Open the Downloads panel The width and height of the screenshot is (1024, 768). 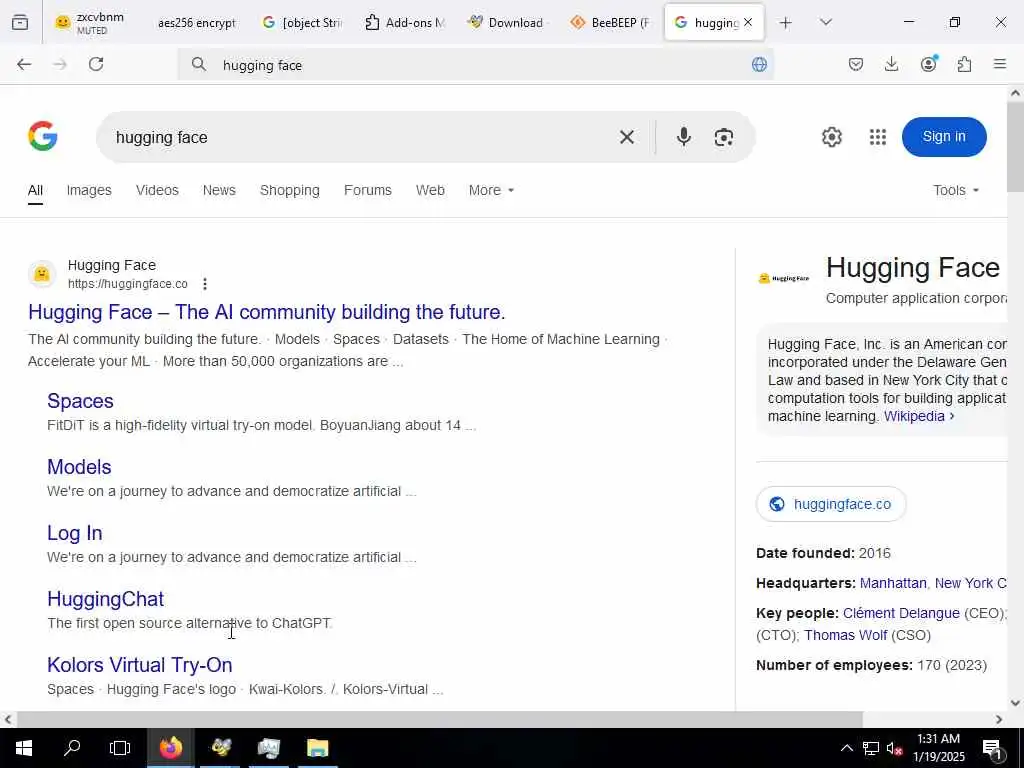[891, 64]
